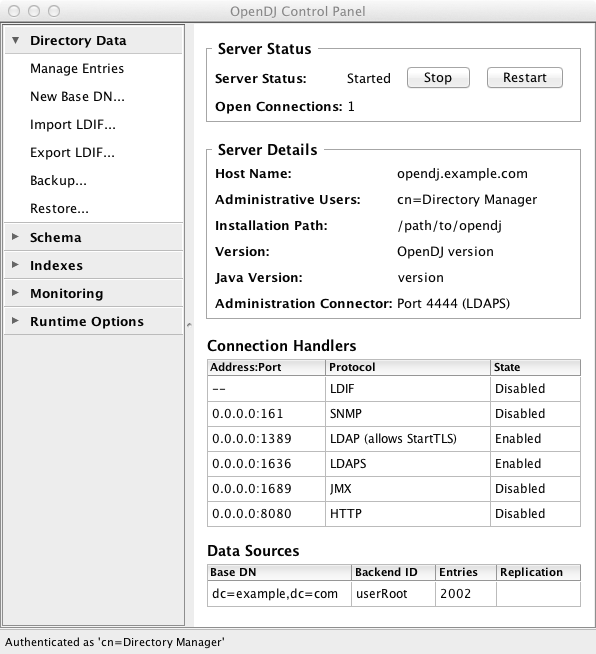Select the SNMP protocol cell
Image resolution: width=596 pixels, height=654 pixels.
click(408, 414)
